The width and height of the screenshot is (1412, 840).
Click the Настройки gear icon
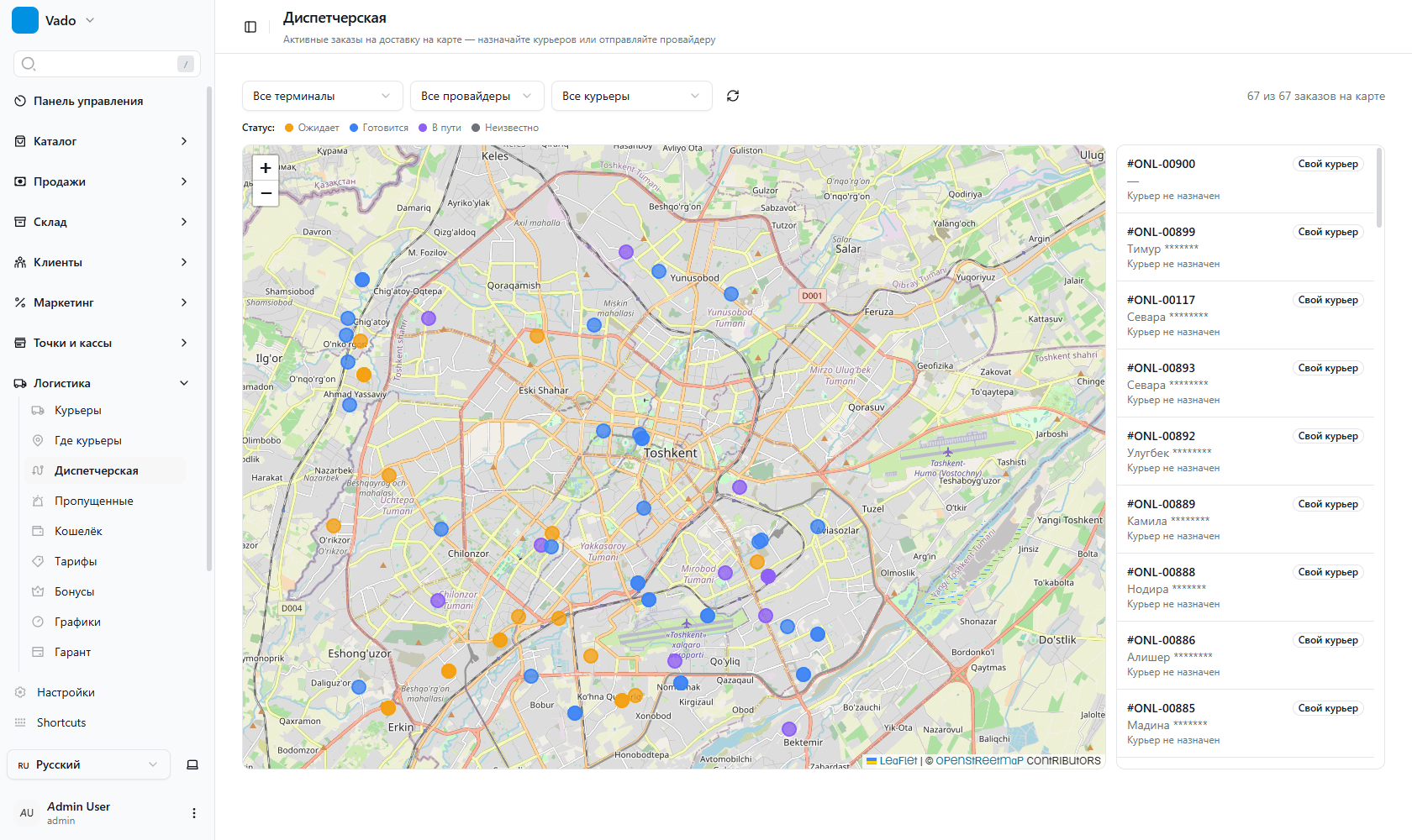(x=20, y=692)
